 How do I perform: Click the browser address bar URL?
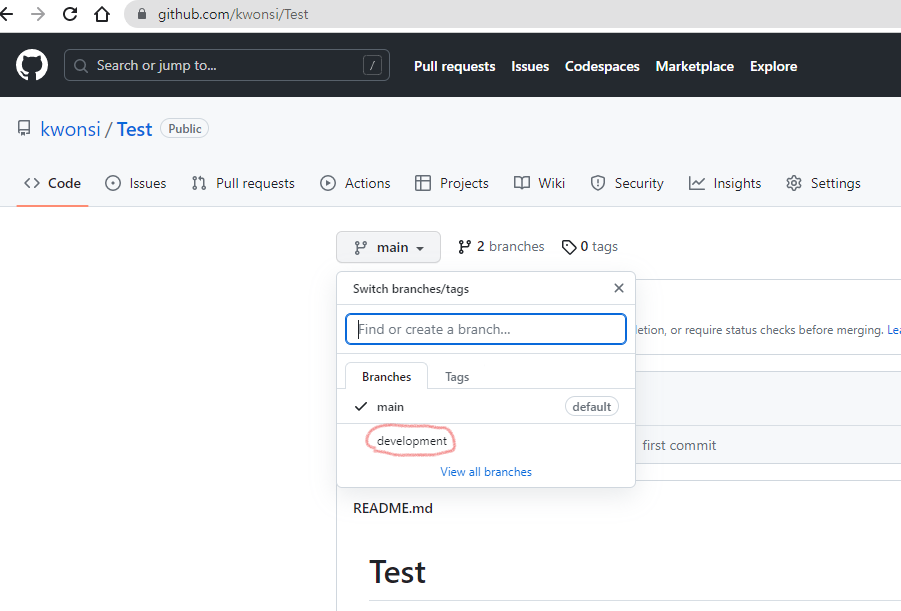point(233,14)
